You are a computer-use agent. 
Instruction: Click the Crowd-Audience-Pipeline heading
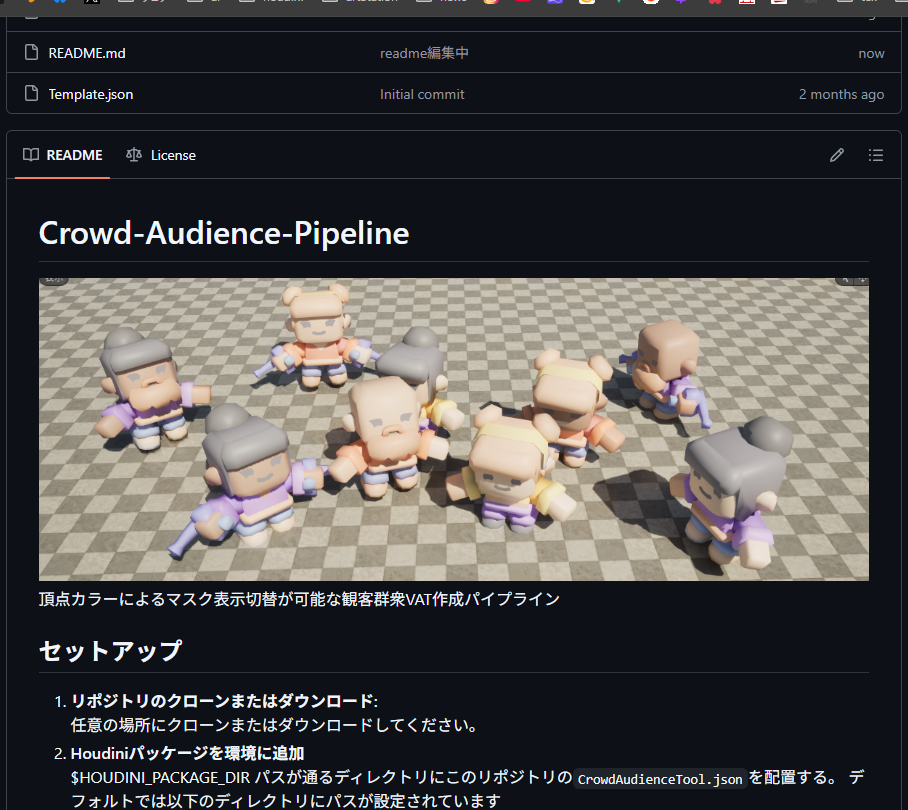[x=224, y=233]
